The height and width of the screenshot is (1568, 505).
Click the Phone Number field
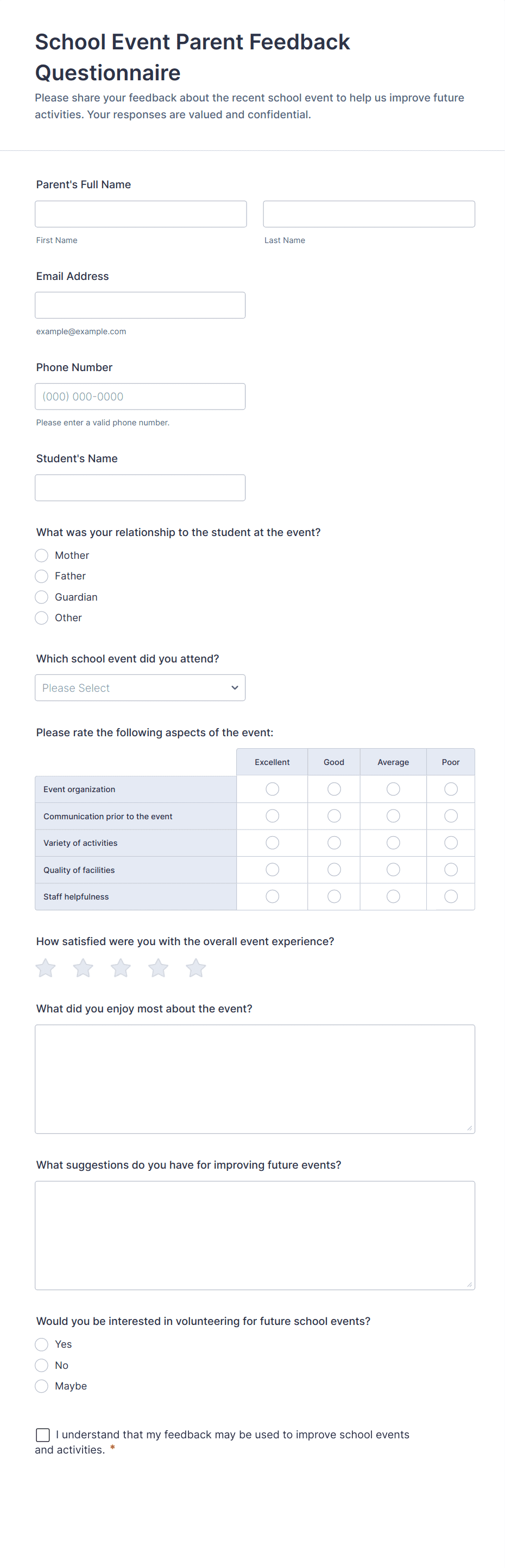pos(140,397)
